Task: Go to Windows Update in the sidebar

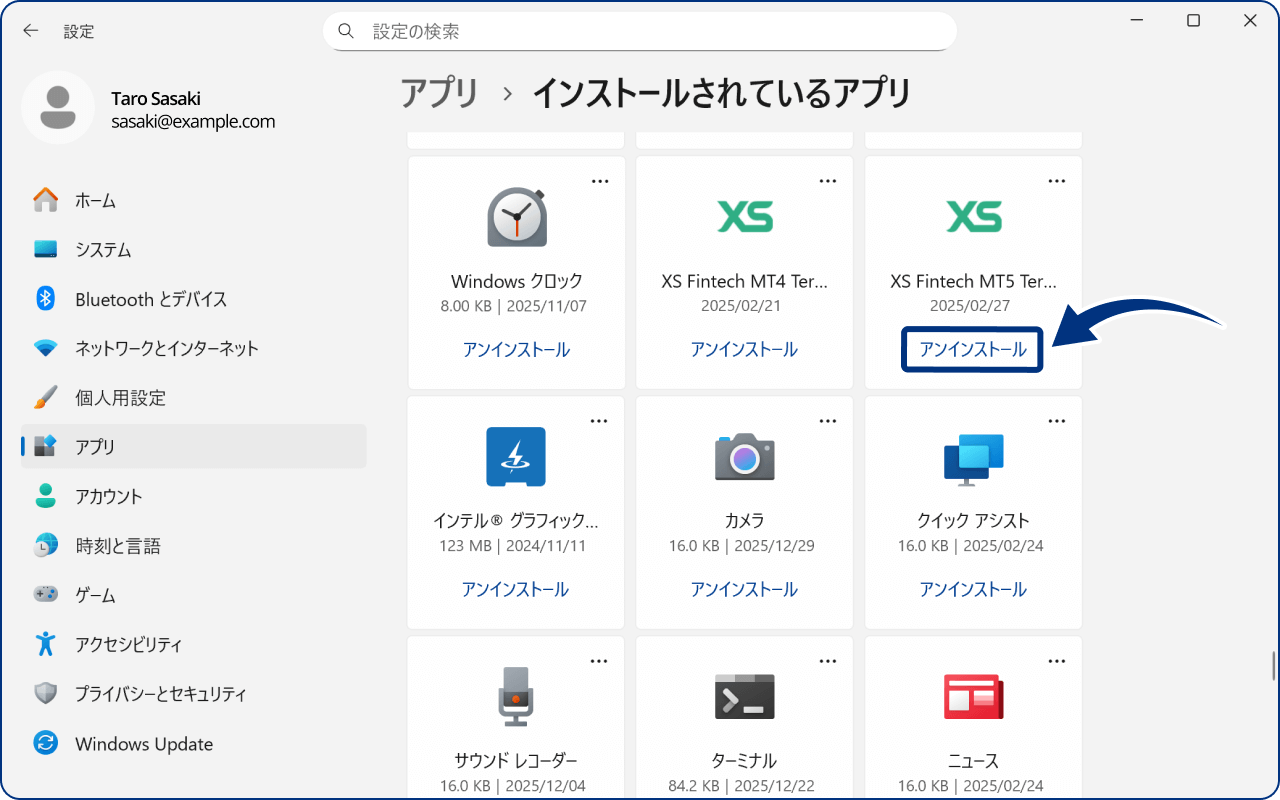Action: (143, 744)
